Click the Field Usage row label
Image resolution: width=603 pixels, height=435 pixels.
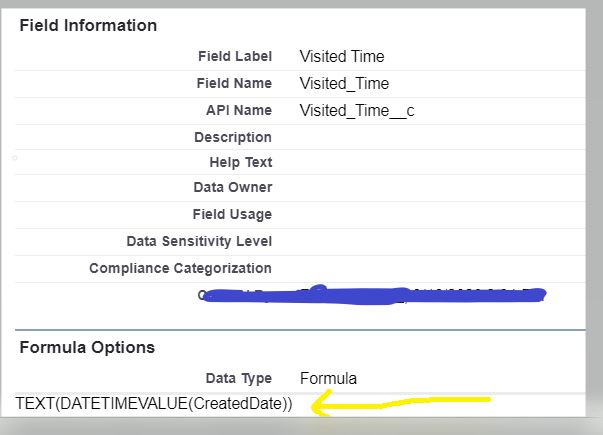pyautogui.click(x=232, y=214)
